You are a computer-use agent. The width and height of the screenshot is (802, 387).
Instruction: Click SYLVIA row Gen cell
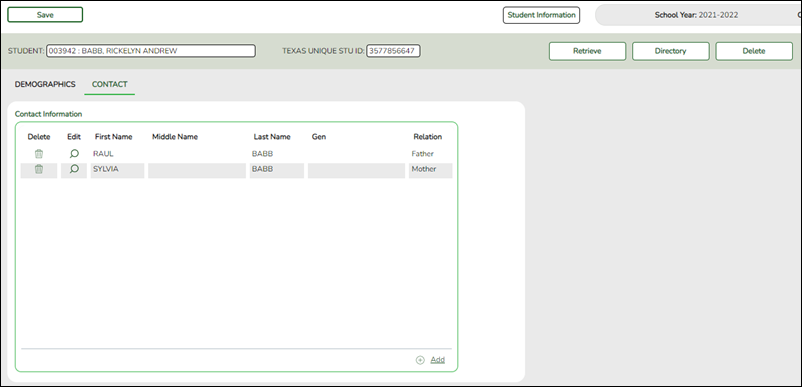(357, 171)
